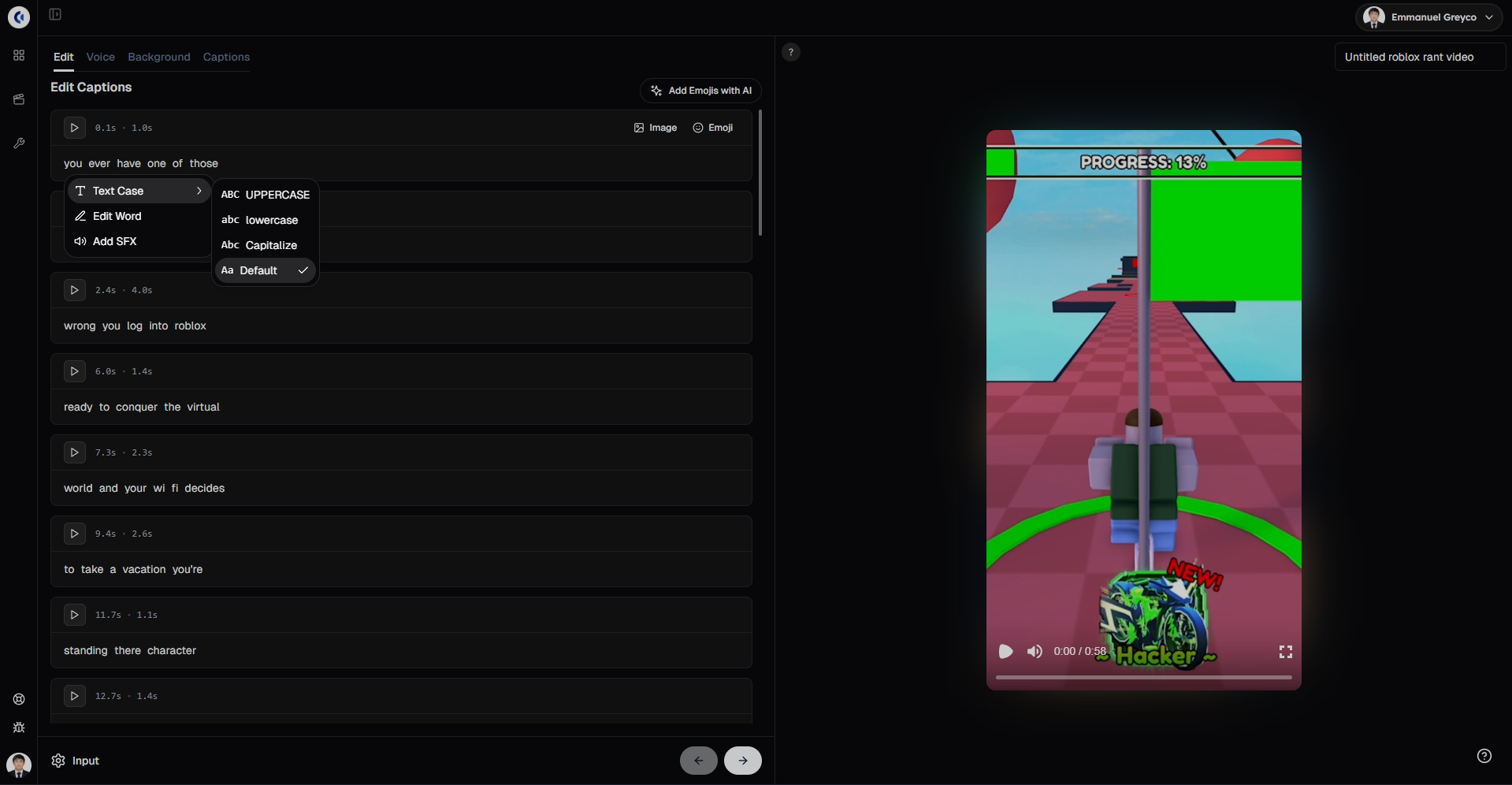Image resolution: width=1512 pixels, height=785 pixels.
Task: Toggle the sidebar panel icon
Action: pyautogui.click(x=55, y=14)
